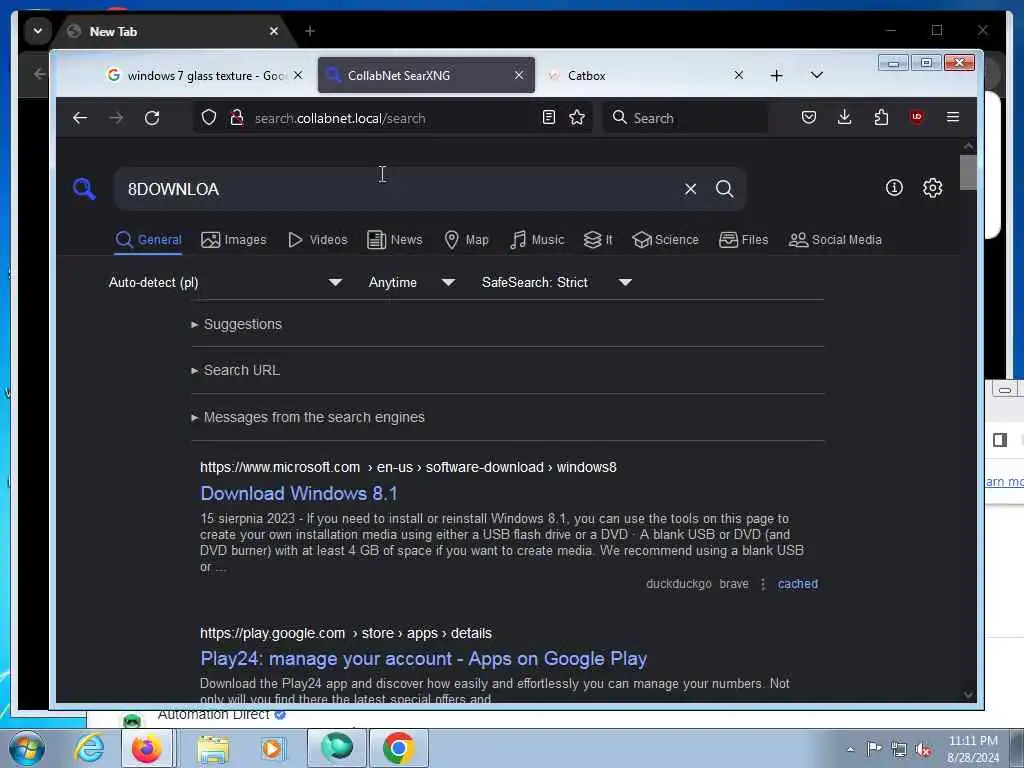Close Chrome's New Tab tab

(x=274, y=31)
